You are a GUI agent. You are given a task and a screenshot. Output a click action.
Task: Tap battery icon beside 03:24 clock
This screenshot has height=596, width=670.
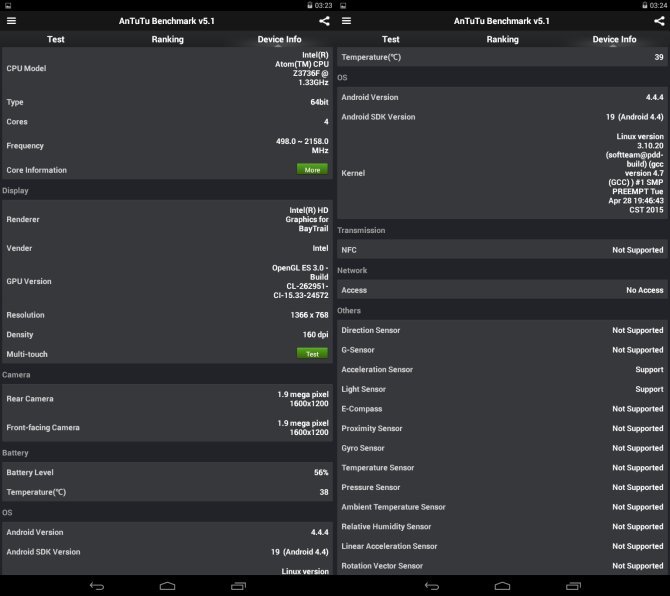pyautogui.click(x=645, y=5)
